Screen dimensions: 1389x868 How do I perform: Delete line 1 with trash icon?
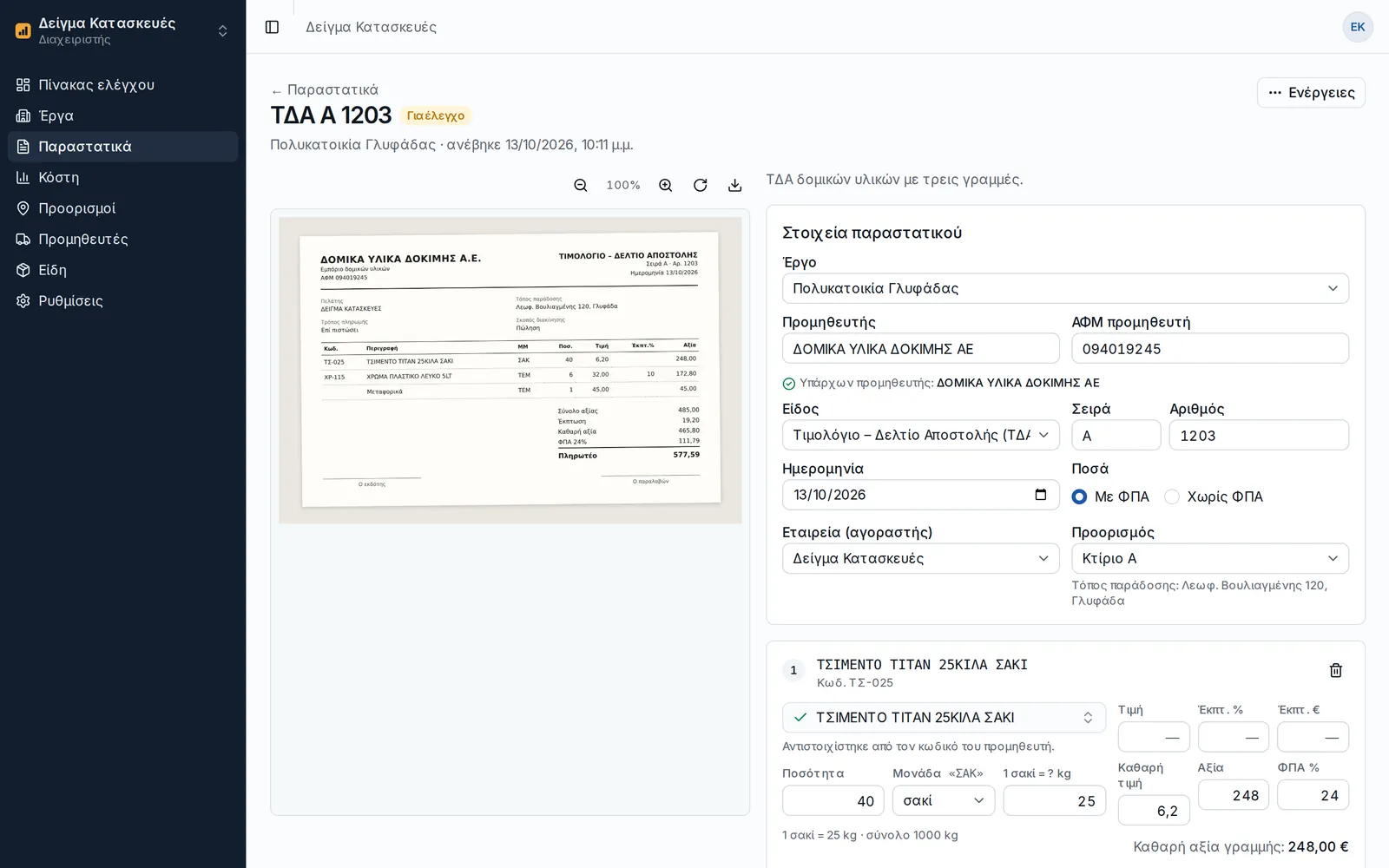coord(1336,670)
